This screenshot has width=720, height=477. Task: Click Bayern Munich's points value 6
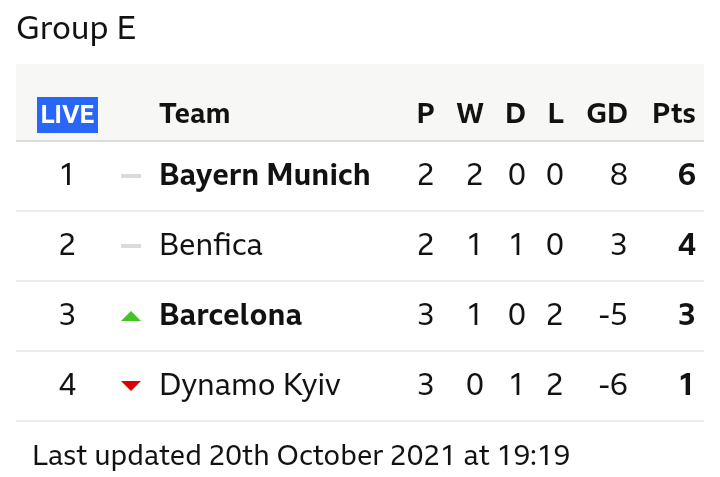click(686, 175)
